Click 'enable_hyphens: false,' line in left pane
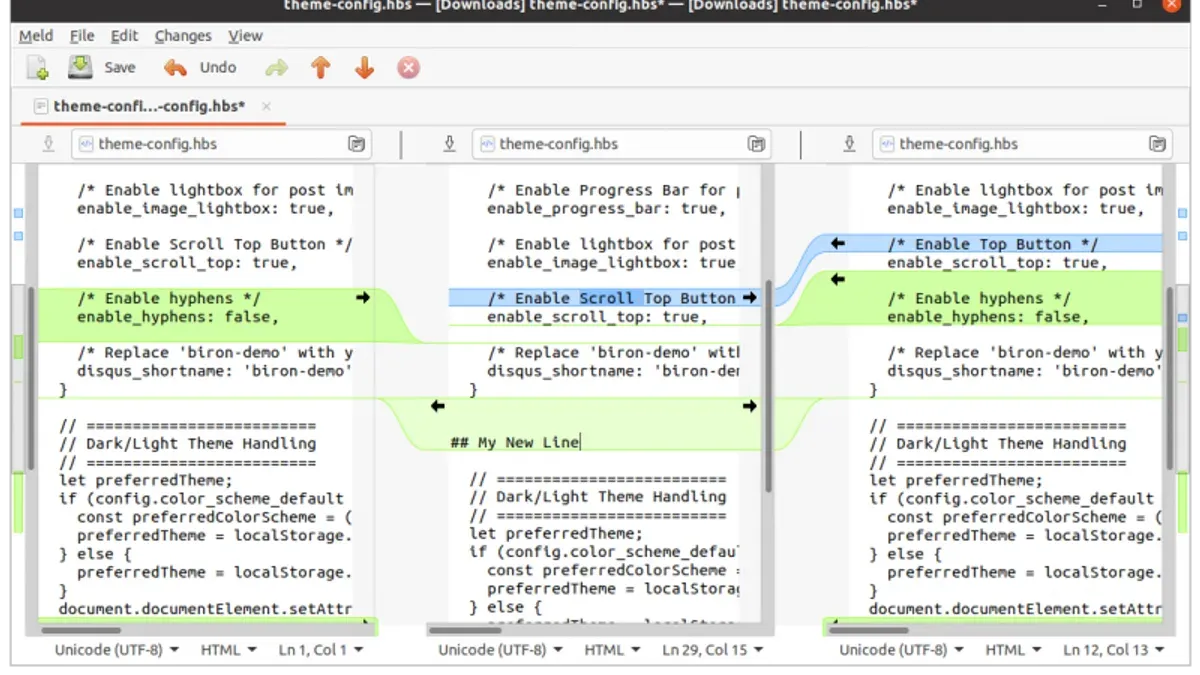This screenshot has height=675, width=1200. tap(177, 316)
